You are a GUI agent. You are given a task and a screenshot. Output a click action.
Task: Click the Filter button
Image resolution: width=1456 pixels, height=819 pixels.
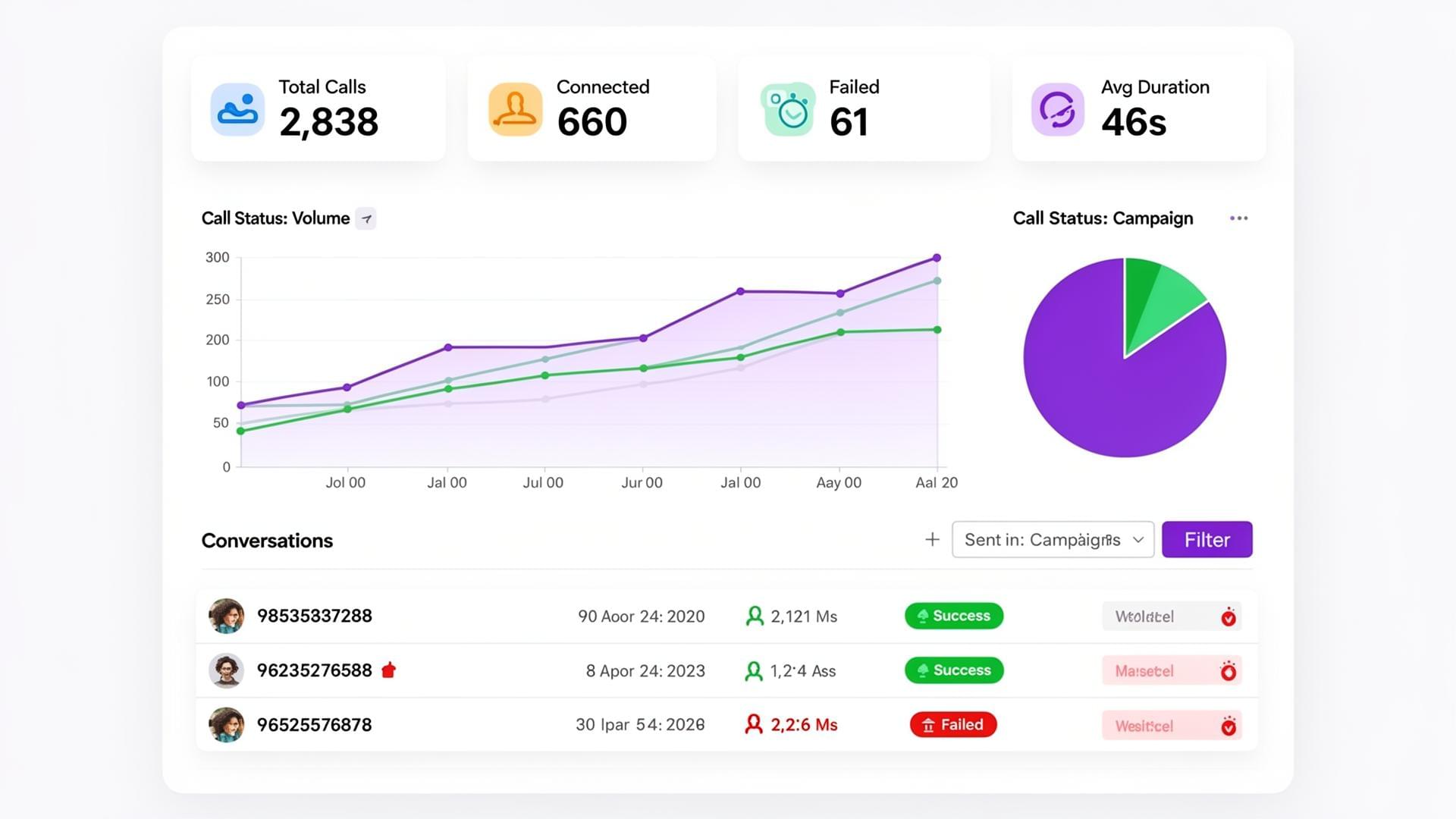1207,539
